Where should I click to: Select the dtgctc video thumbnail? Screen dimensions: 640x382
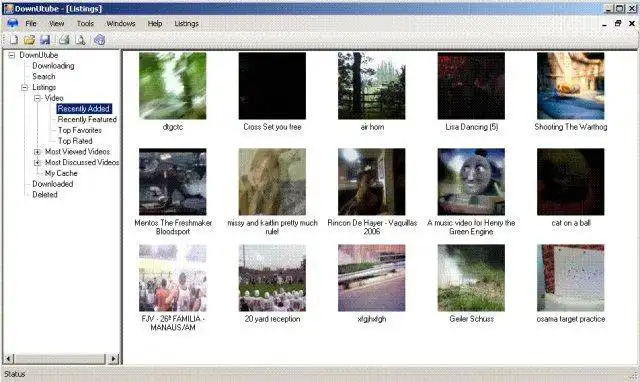coord(173,86)
